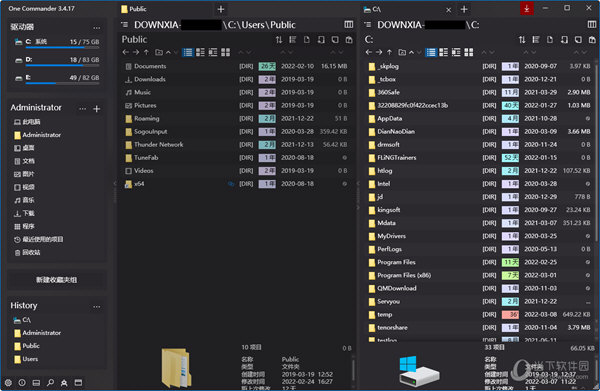The height and width of the screenshot is (391, 600).
Task: Toggle the pane layout icon in bottom bar
Action: [36, 382]
